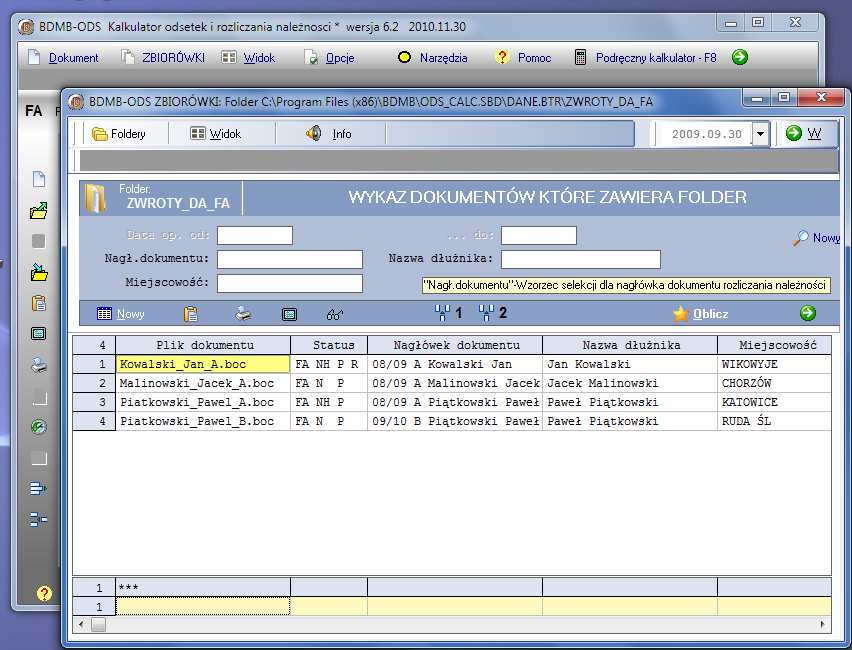Click the 'Nagłówek dokumentu' column header

tap(455, 345)
